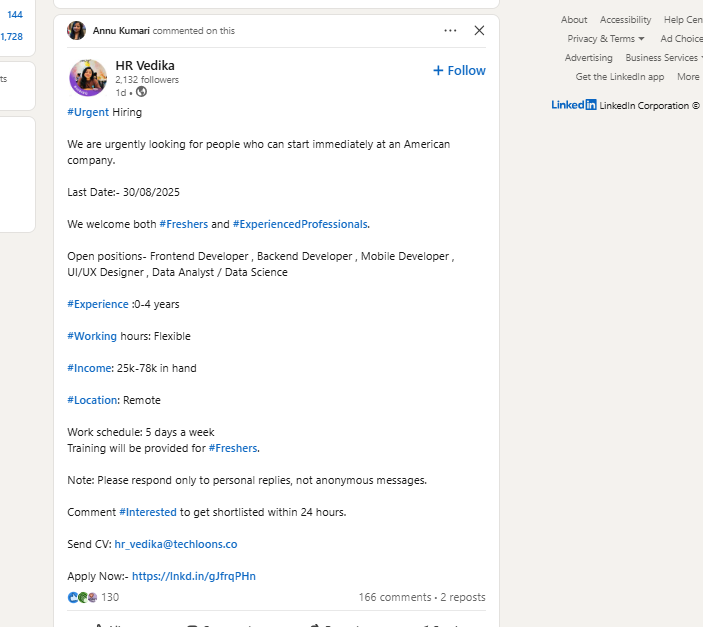Image resolution: width=703 pixels, height=627 pixels.
Task: Click the #Urgent hashtag
Action: pos(88,112)
